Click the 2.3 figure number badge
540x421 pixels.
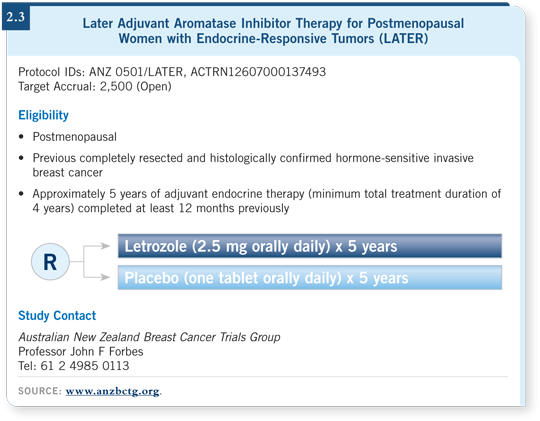[x=16, y=16]
